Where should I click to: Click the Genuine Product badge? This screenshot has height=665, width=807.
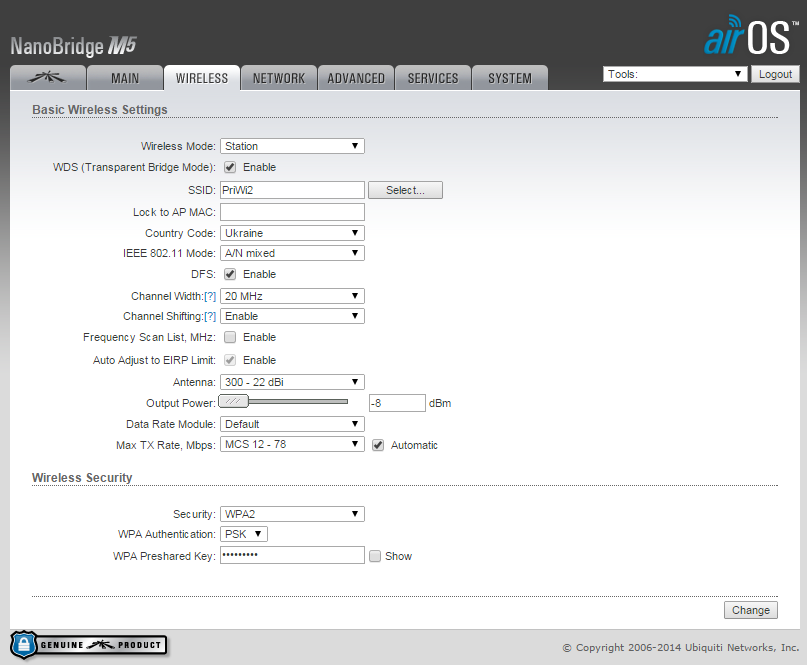tap(89, 645)
